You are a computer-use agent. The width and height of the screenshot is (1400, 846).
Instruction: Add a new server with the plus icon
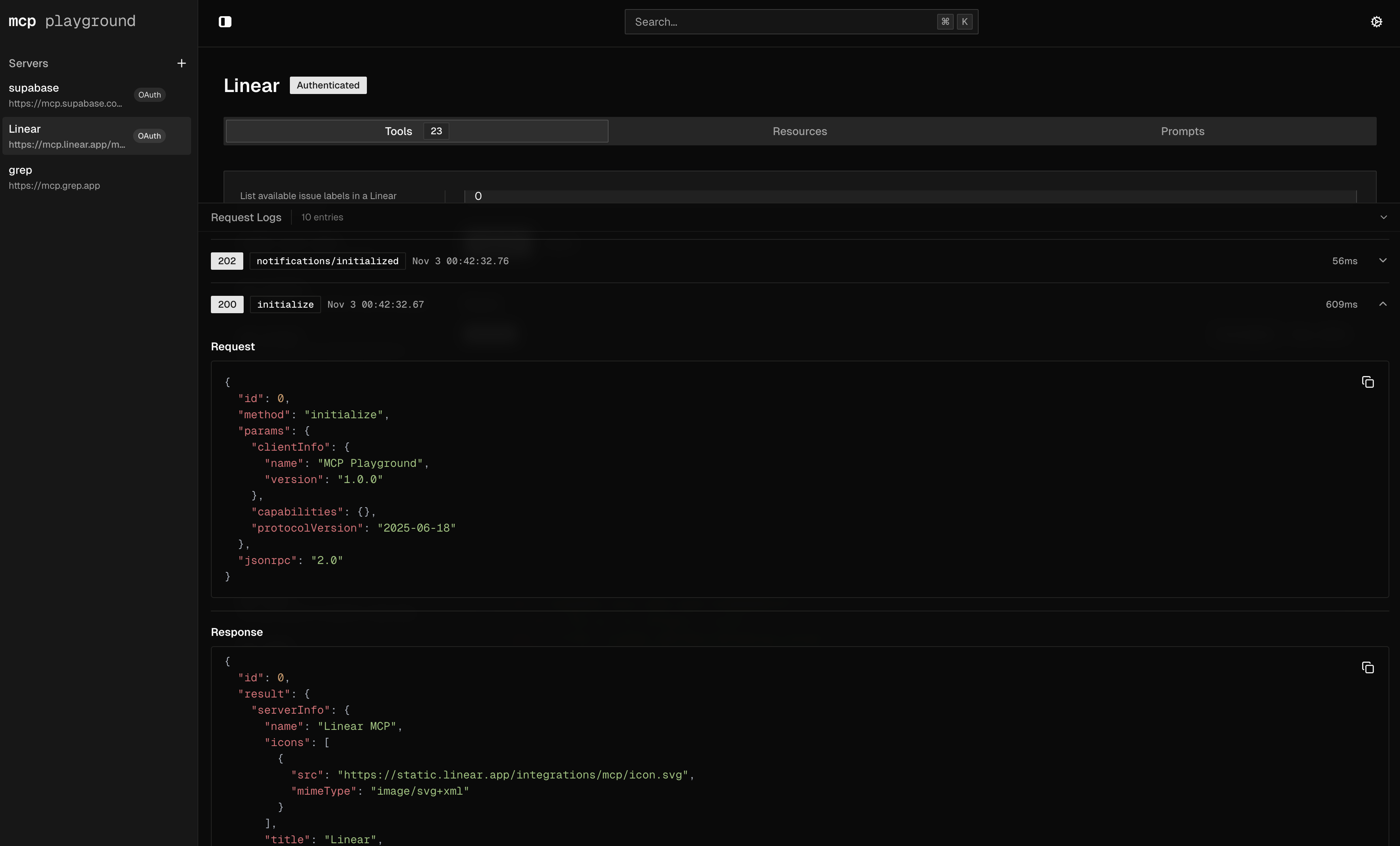point(181,63)
